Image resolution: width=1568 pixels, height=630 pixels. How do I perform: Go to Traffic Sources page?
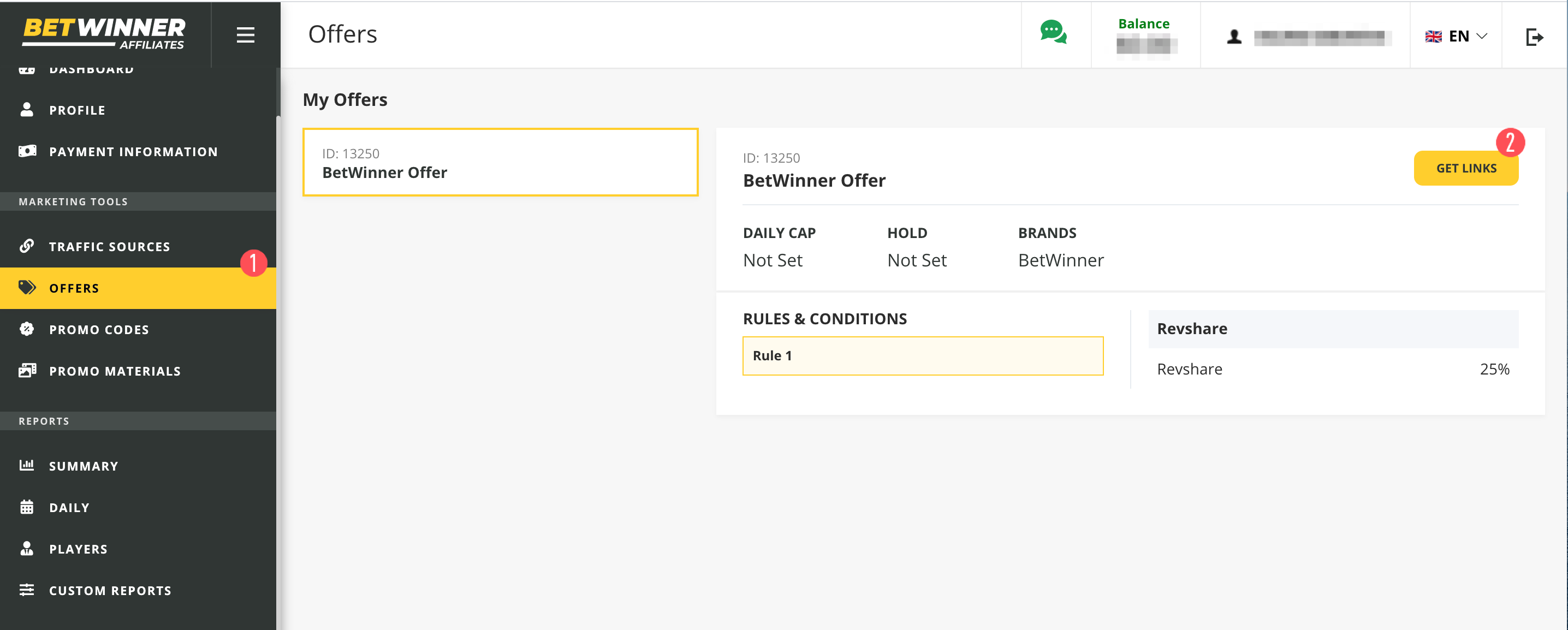pyautogui.click(x=110, y=247)
